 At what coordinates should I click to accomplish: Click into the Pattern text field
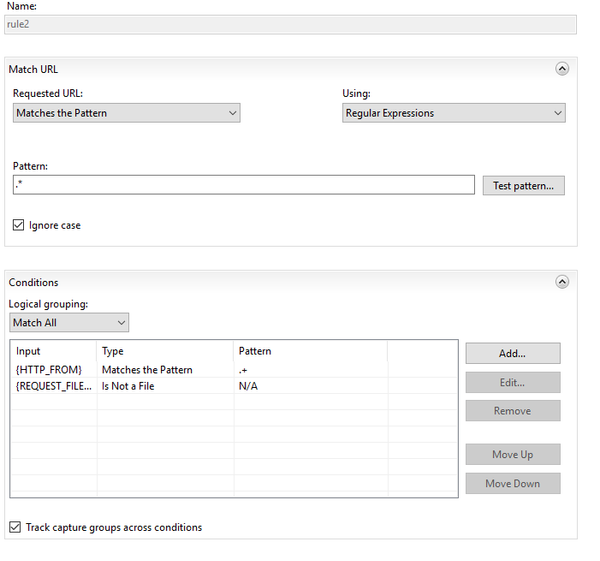tap(243, 185)
